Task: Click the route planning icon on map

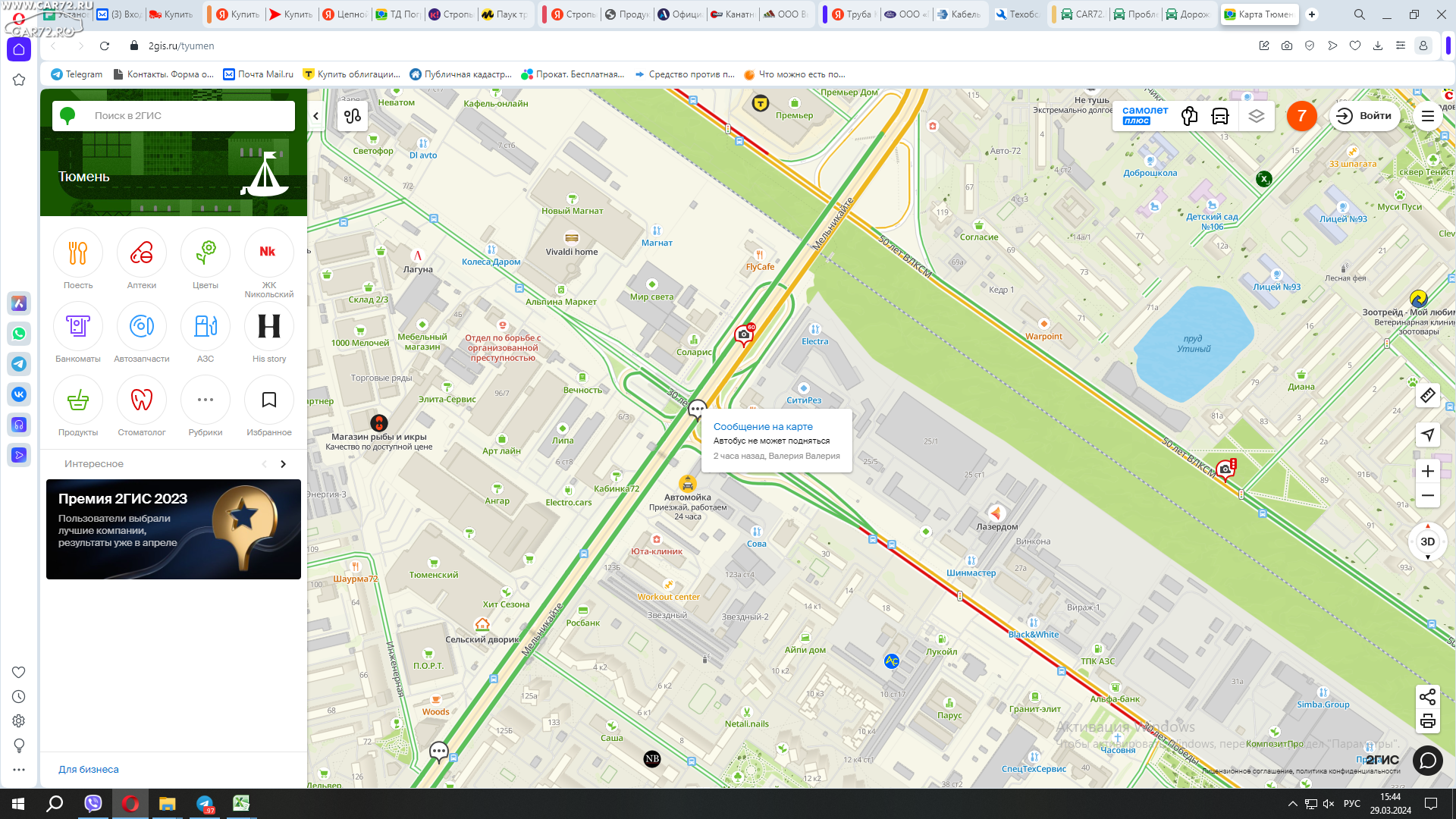Action: (353, 116)
